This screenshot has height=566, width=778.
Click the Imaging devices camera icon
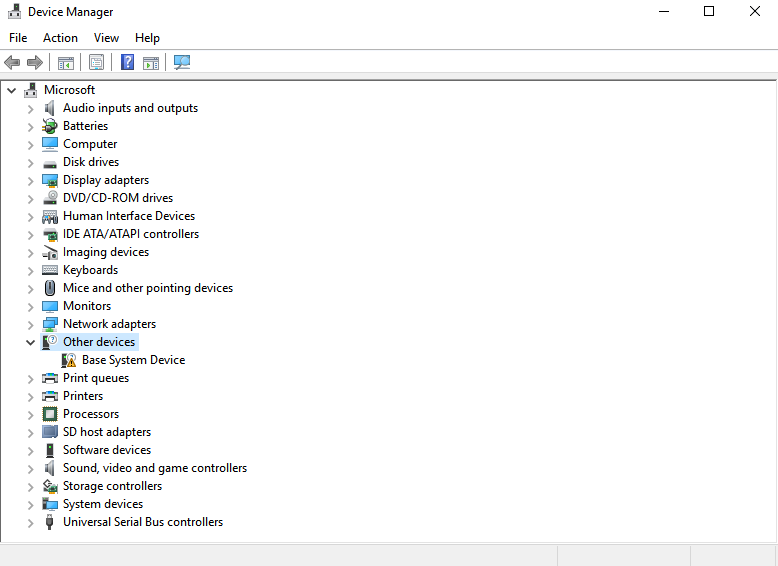pos(50,252)
